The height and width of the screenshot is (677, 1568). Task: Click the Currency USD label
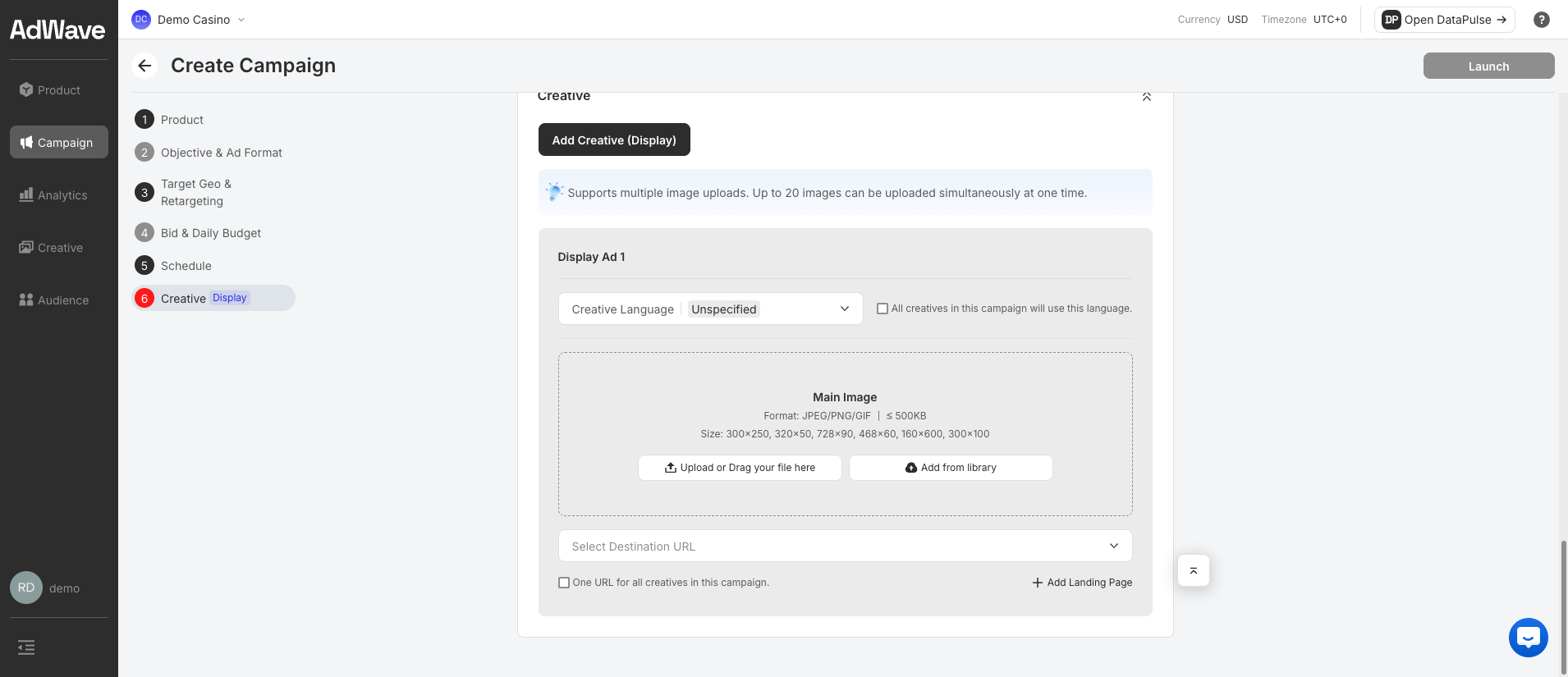point(1213,20)
